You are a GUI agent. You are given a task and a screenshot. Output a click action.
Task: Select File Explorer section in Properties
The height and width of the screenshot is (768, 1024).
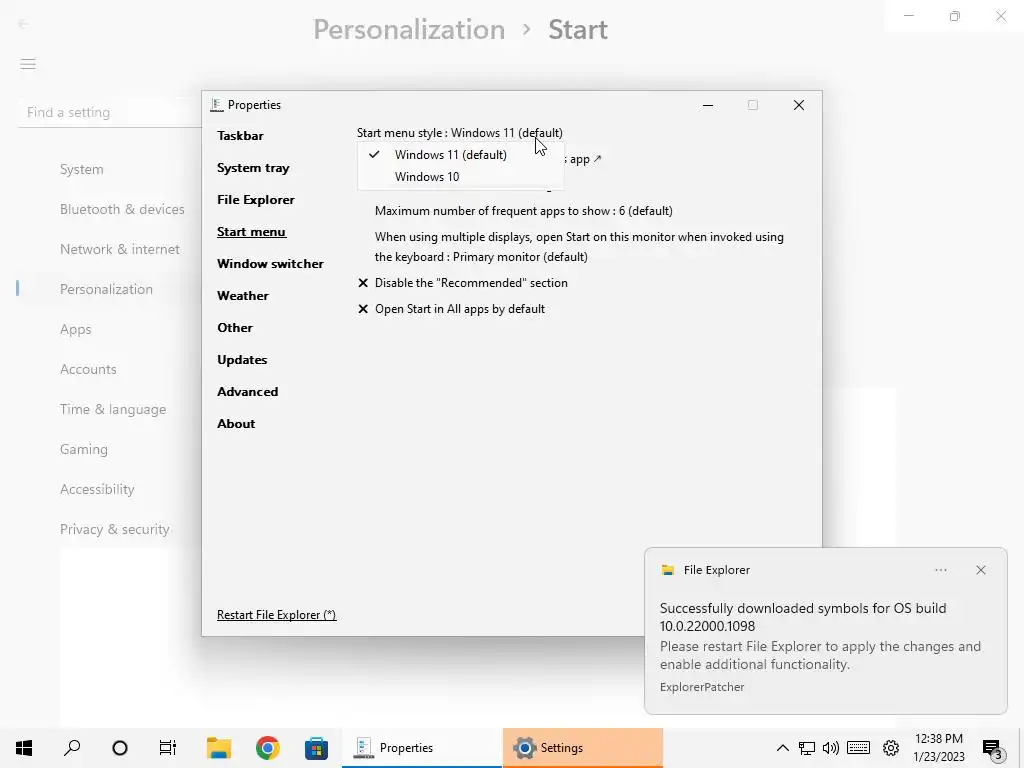click(256, 200)
